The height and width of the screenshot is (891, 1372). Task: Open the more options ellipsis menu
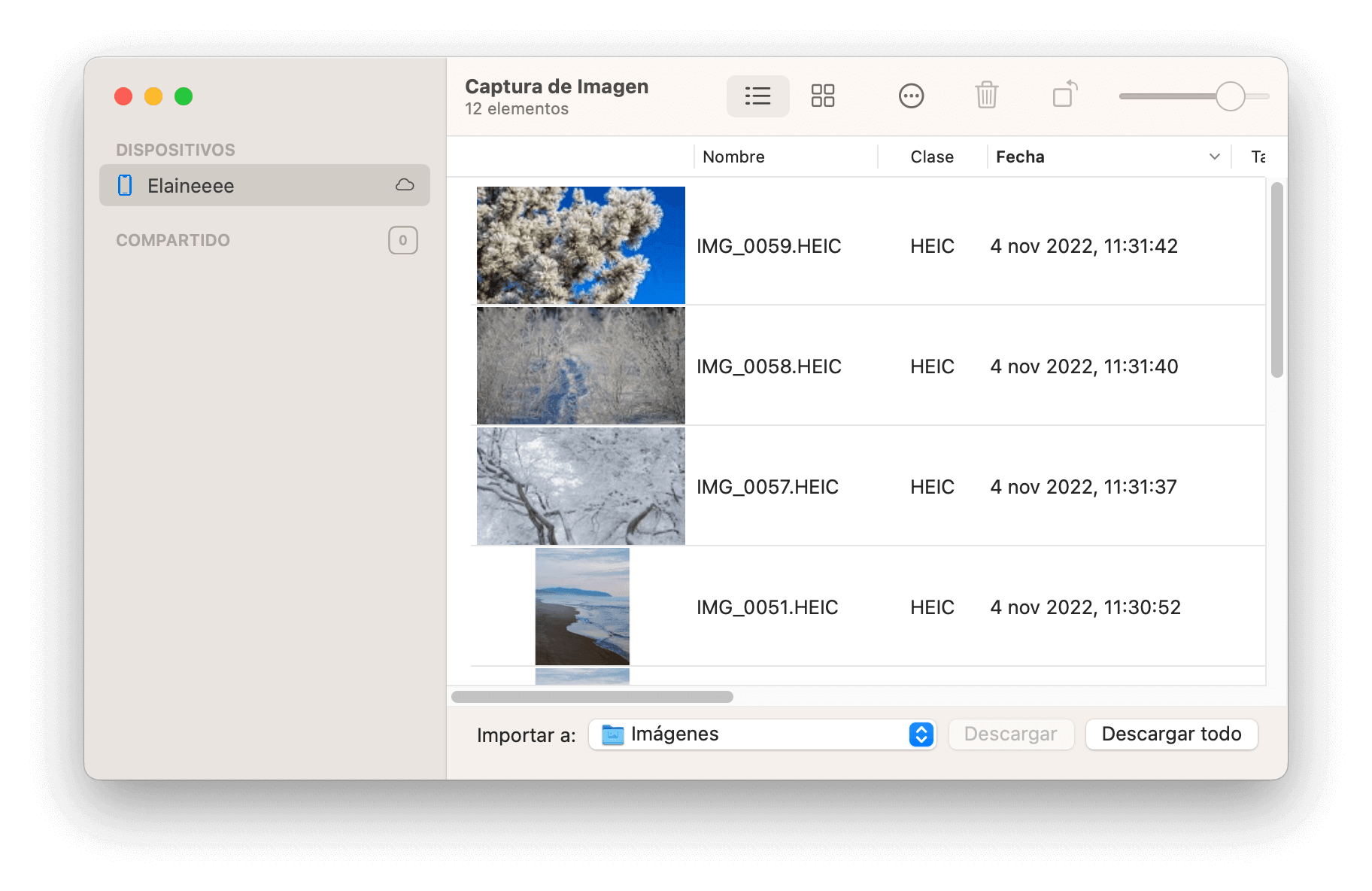911,96
